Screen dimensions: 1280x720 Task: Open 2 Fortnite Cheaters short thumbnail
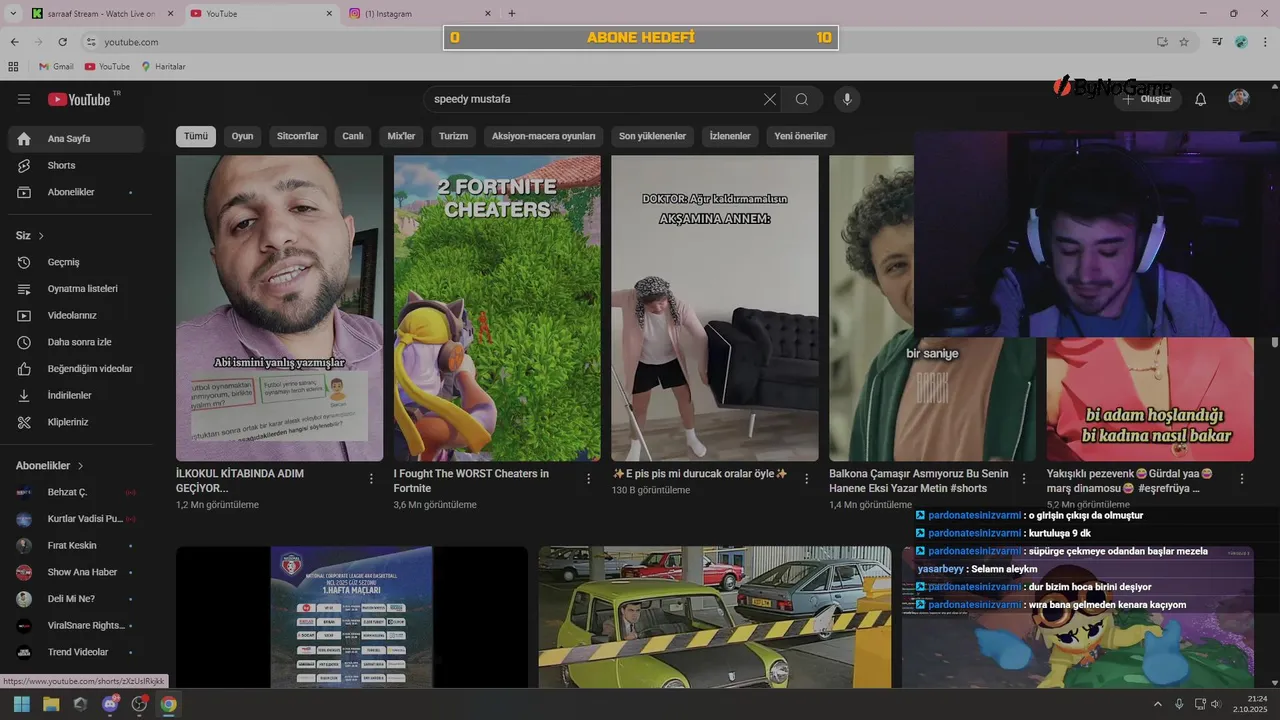pos(497,308)
